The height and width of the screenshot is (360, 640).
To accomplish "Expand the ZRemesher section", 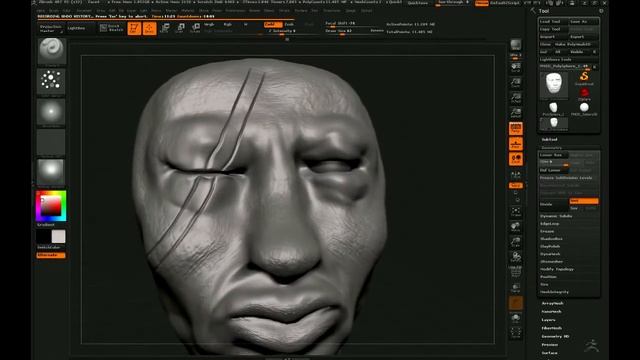I will (551, 262).
